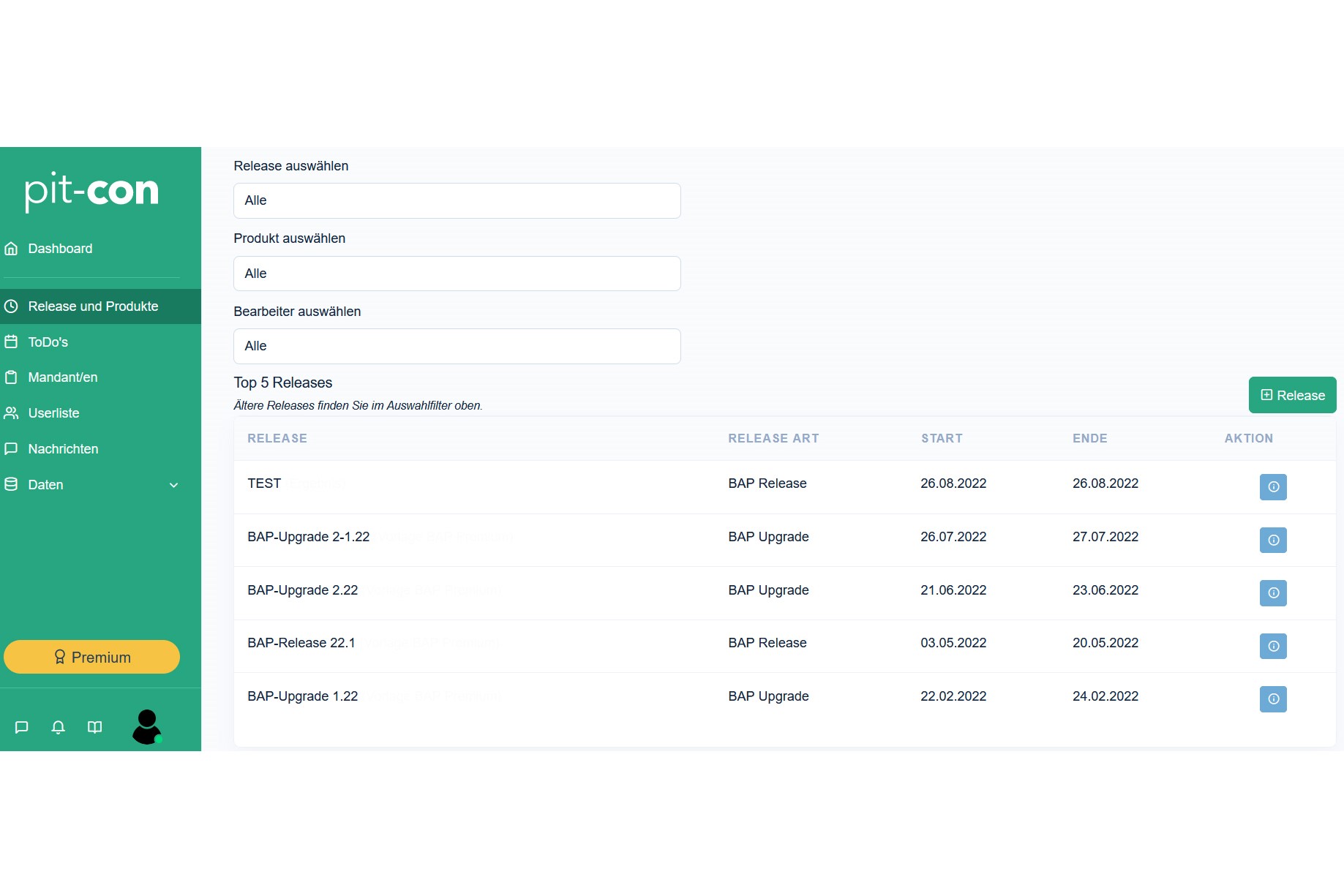Viewport: 1344px width, 896px height.
Task: Click the user avatar profile icon
Action: coord(147,726)
